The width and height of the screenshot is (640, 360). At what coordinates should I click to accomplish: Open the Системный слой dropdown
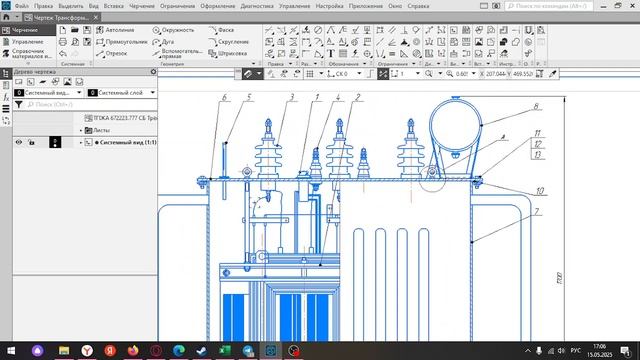pos(153,93)
